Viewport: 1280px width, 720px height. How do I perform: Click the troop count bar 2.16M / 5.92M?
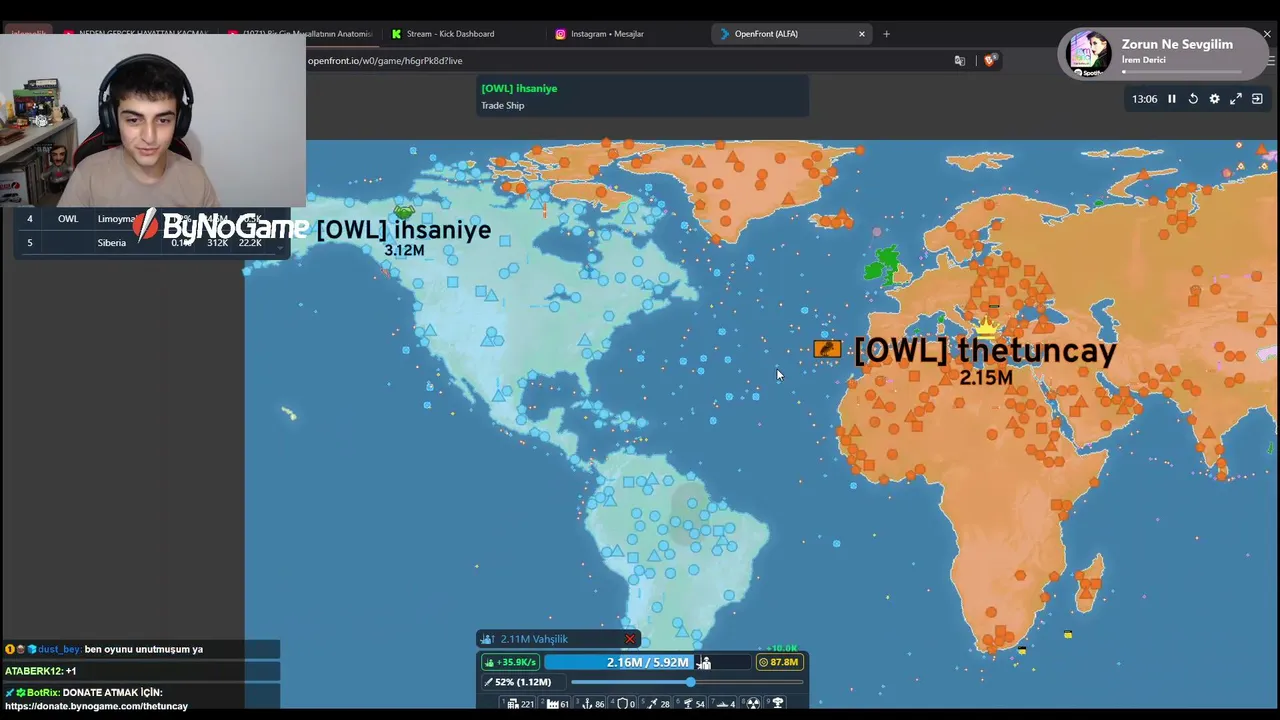tap(648, 662)
